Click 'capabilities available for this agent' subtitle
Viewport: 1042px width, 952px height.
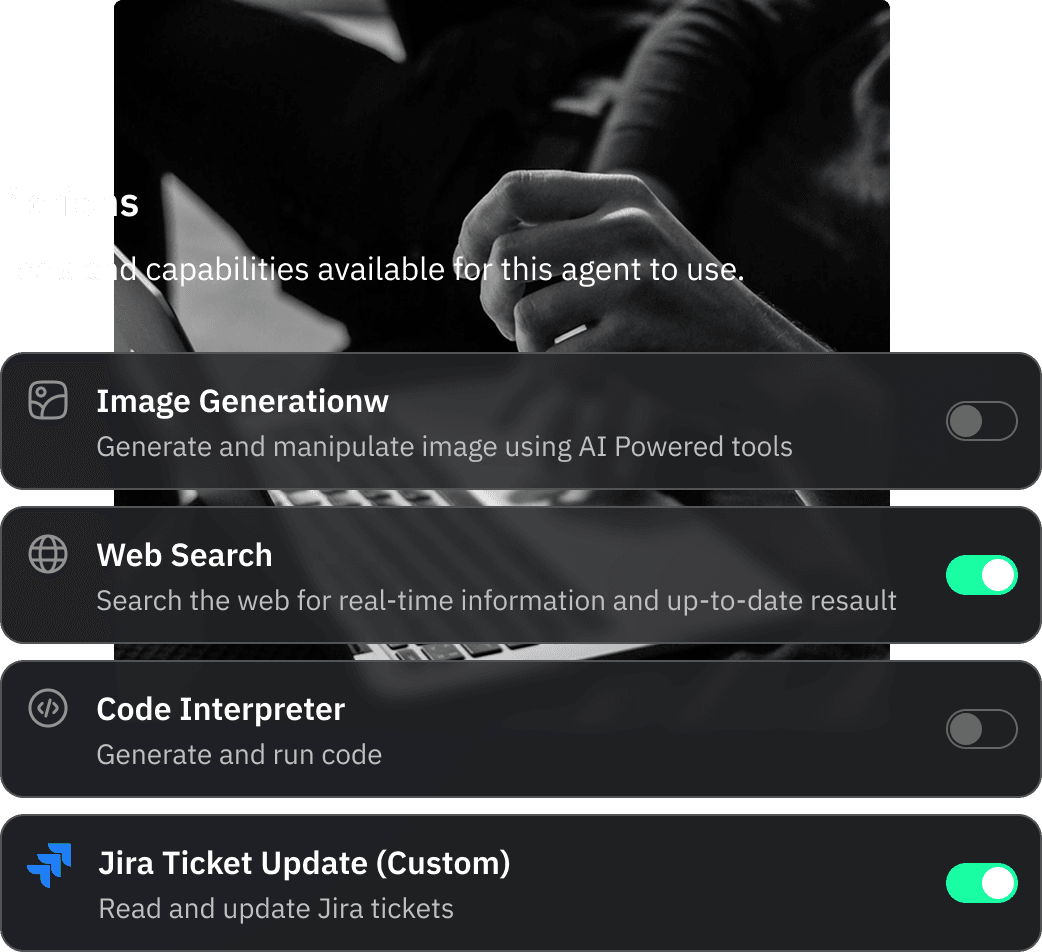(x=445, y=270)
